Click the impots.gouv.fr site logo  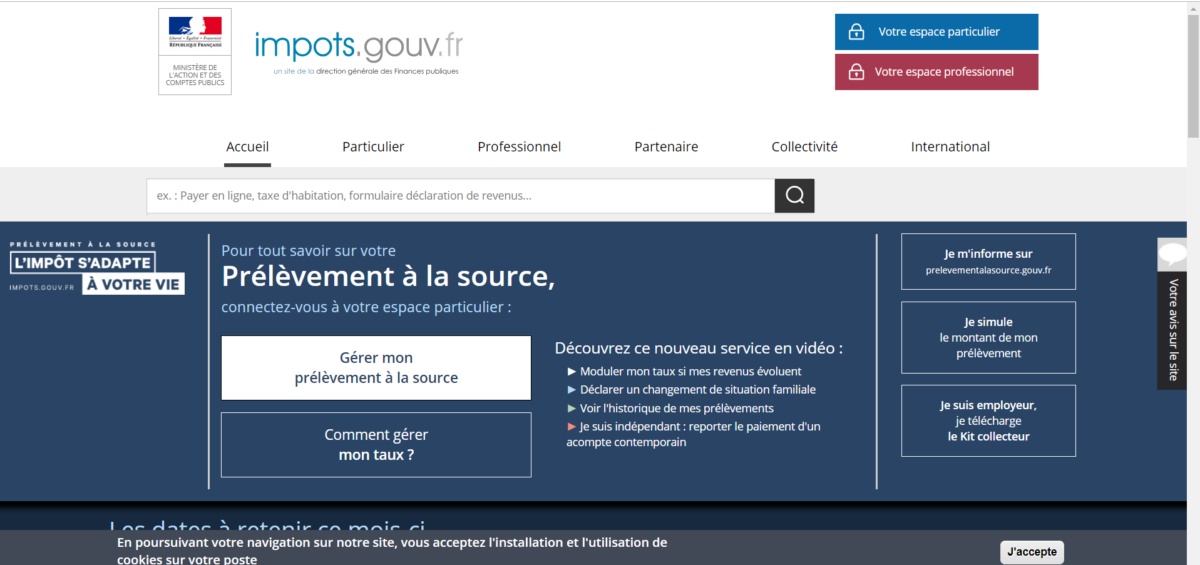tap(360, 52)
